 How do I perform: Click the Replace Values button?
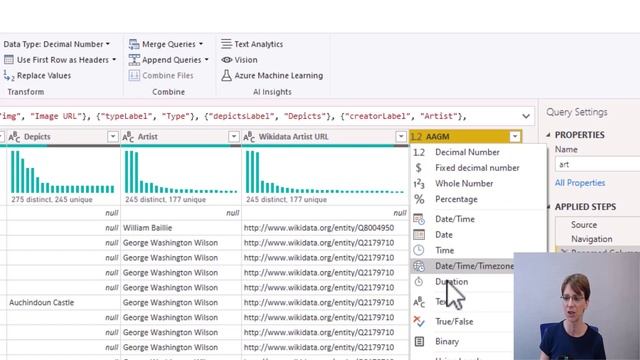37,76
